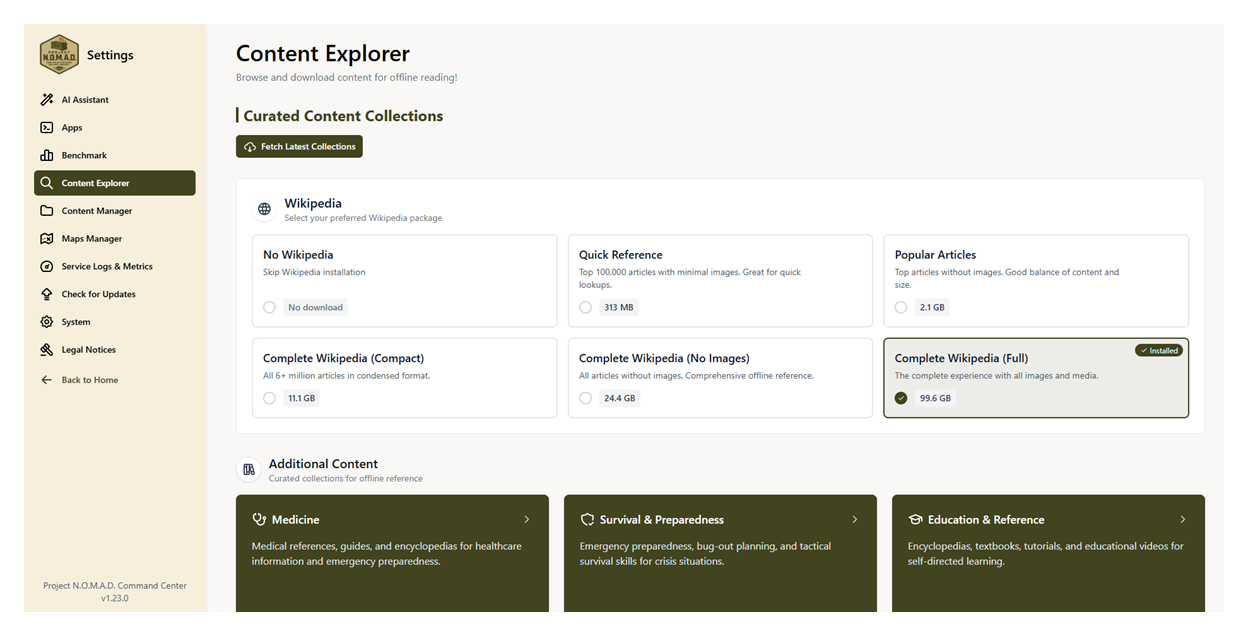Expand the Medicine collection chevron
The height and width of the screenshot is (636, 1248).
(x=527, y=520)
